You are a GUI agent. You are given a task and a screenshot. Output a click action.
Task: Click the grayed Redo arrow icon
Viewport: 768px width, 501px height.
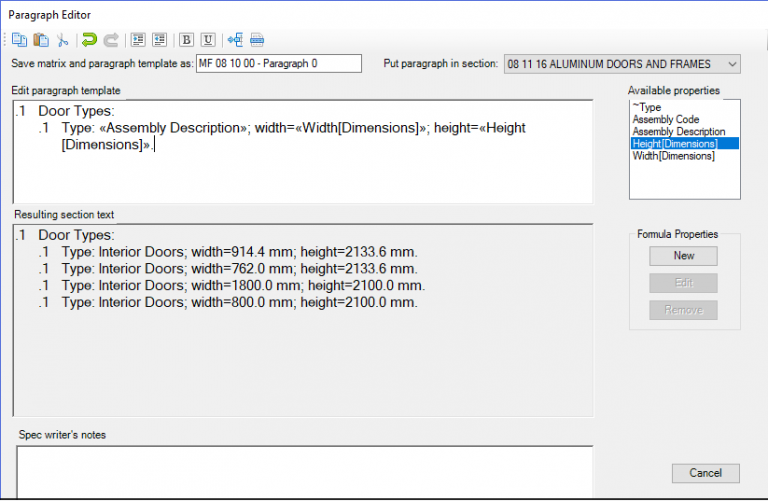(111, 40)
